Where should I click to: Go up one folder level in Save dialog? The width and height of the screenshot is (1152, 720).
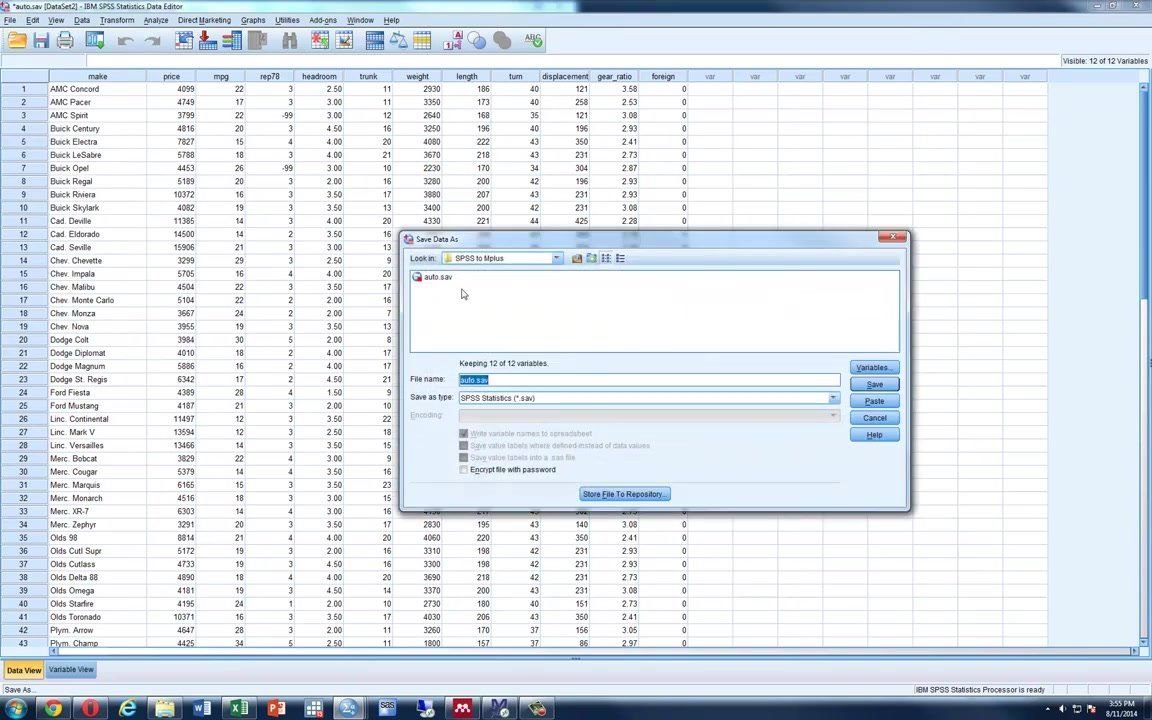(x=577, y=259)
